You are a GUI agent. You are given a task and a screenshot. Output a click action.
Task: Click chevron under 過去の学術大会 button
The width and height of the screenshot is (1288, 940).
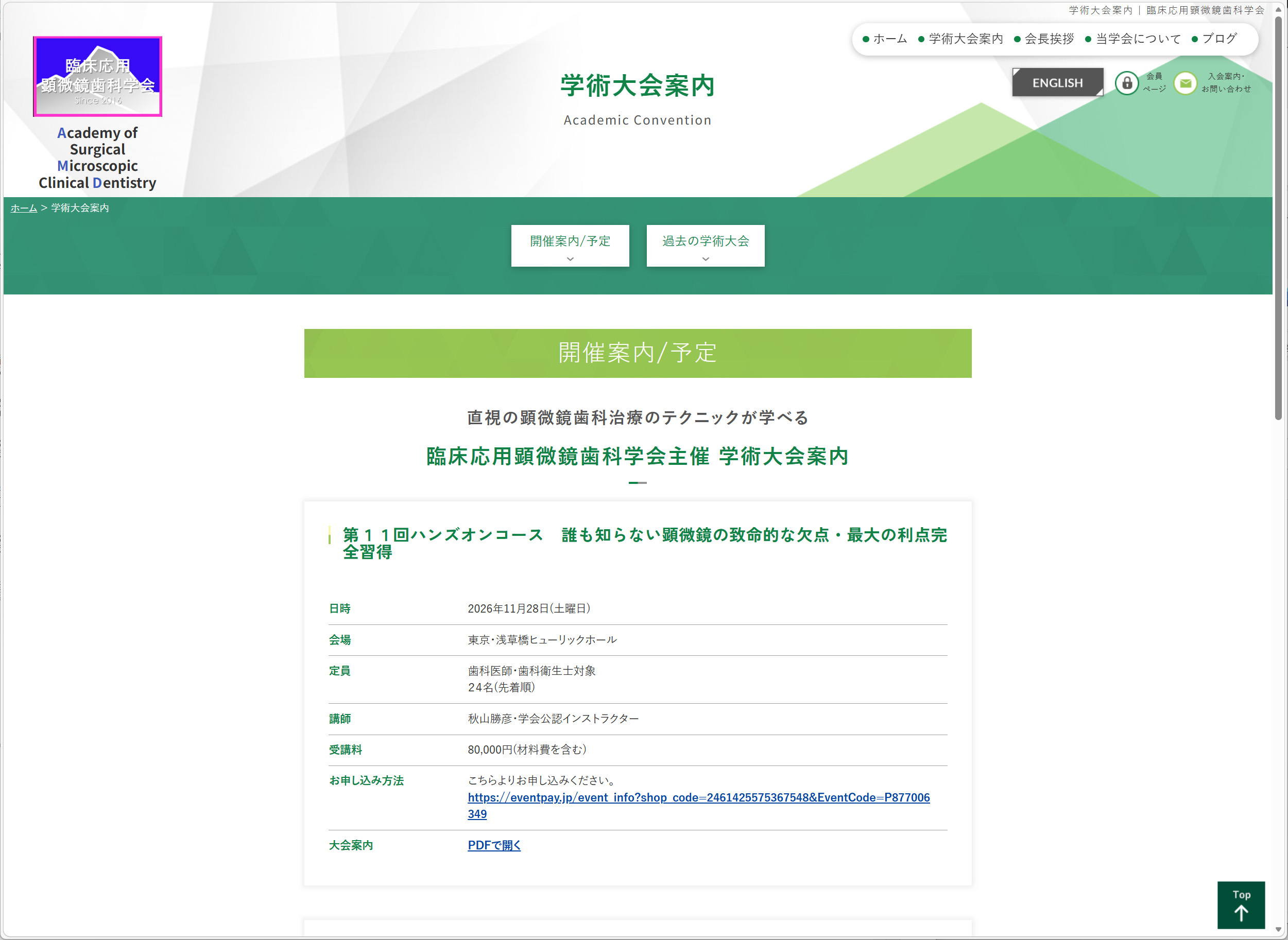[705, 259]
